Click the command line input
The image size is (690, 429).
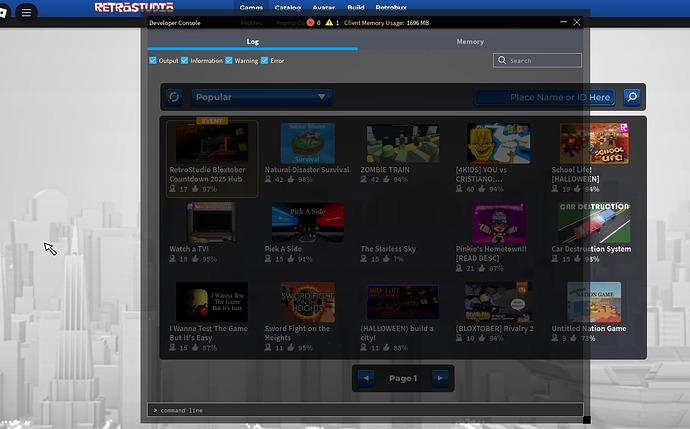coord(365,410)
